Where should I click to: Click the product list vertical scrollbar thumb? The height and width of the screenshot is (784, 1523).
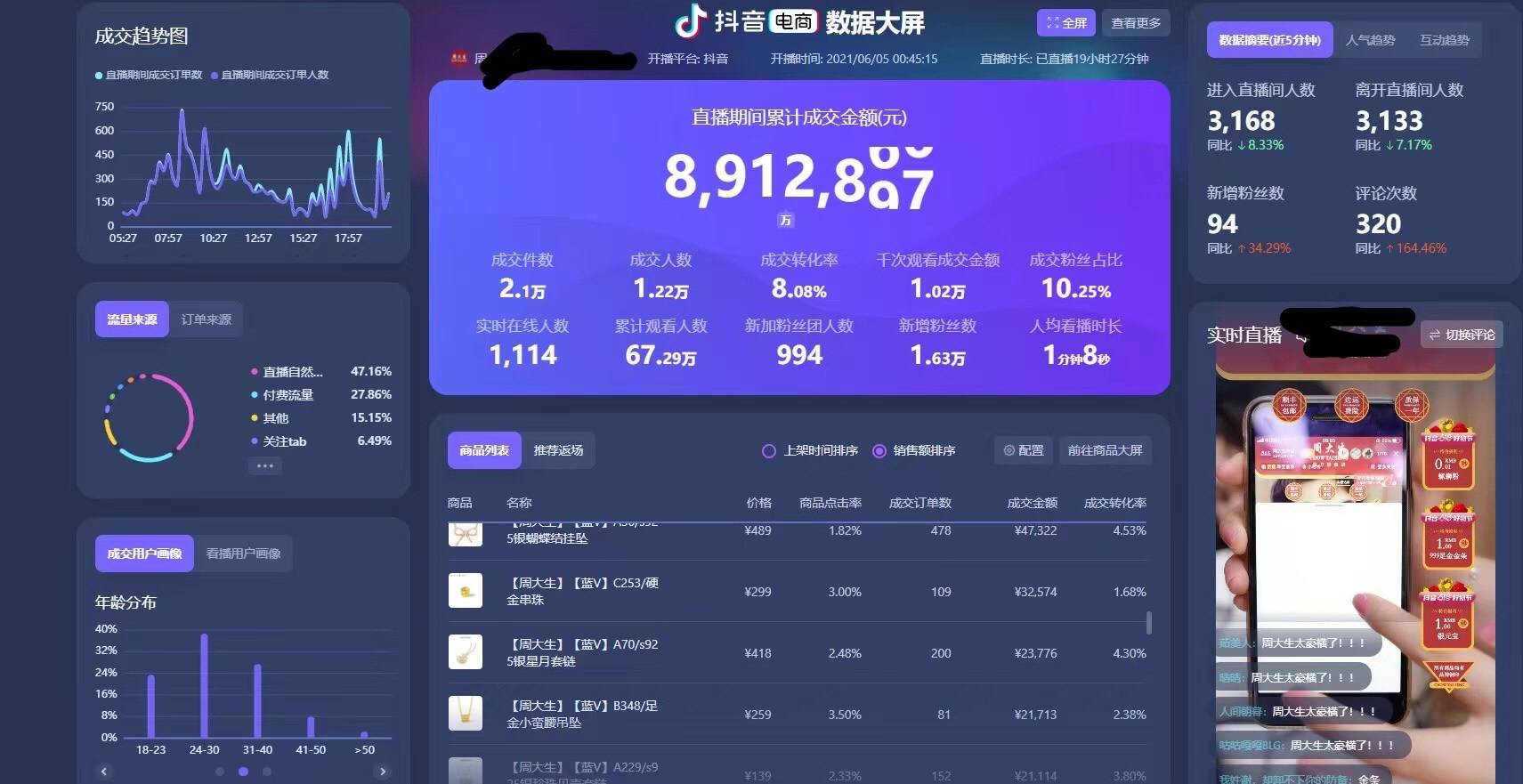(1149, 622)
